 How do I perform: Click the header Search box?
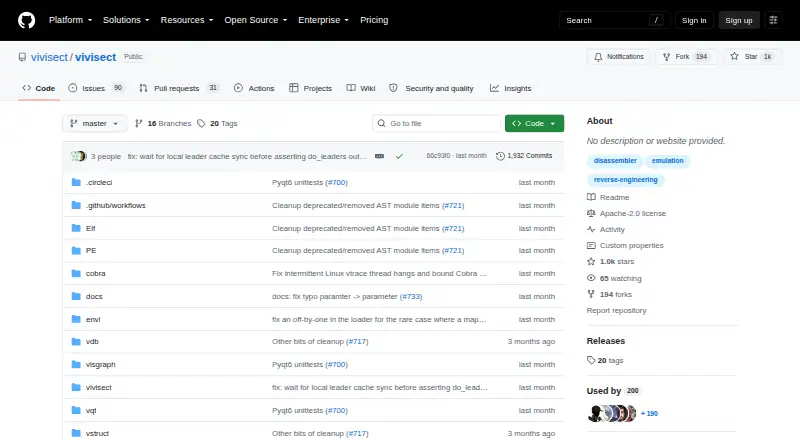coord(614,20)
